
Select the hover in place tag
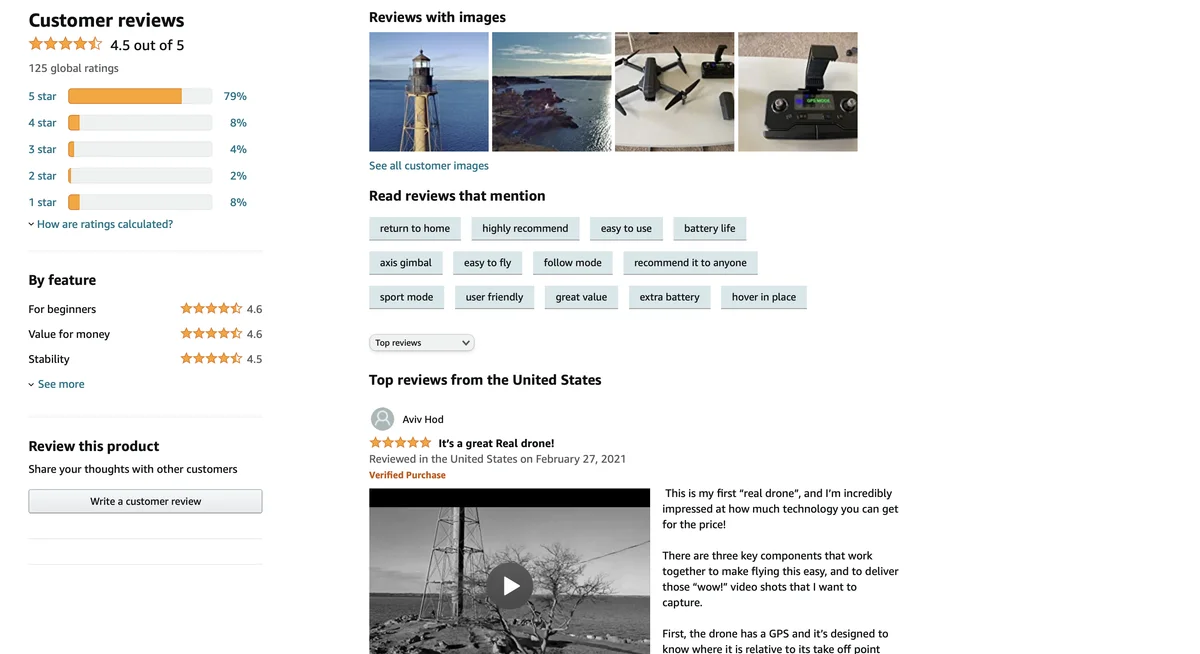(764, 297)
